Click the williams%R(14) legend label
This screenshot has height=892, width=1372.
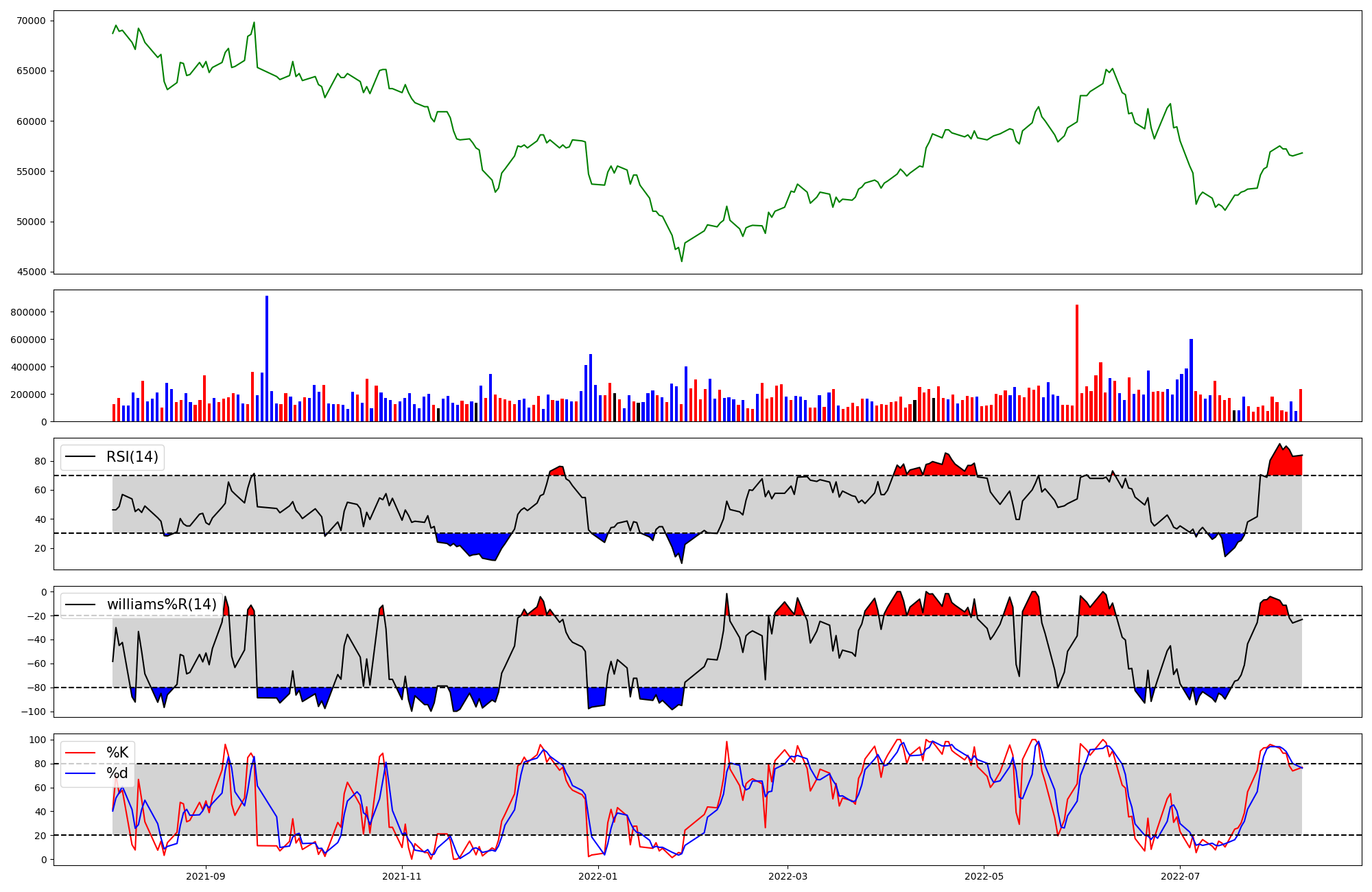coord(161,605)
